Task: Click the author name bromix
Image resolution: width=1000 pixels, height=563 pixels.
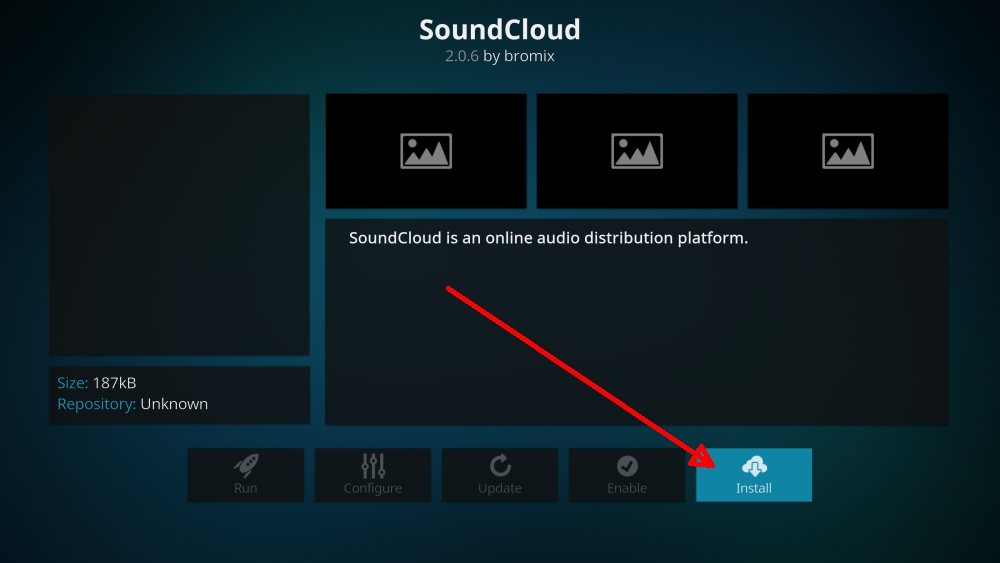Action: point(529,56)
